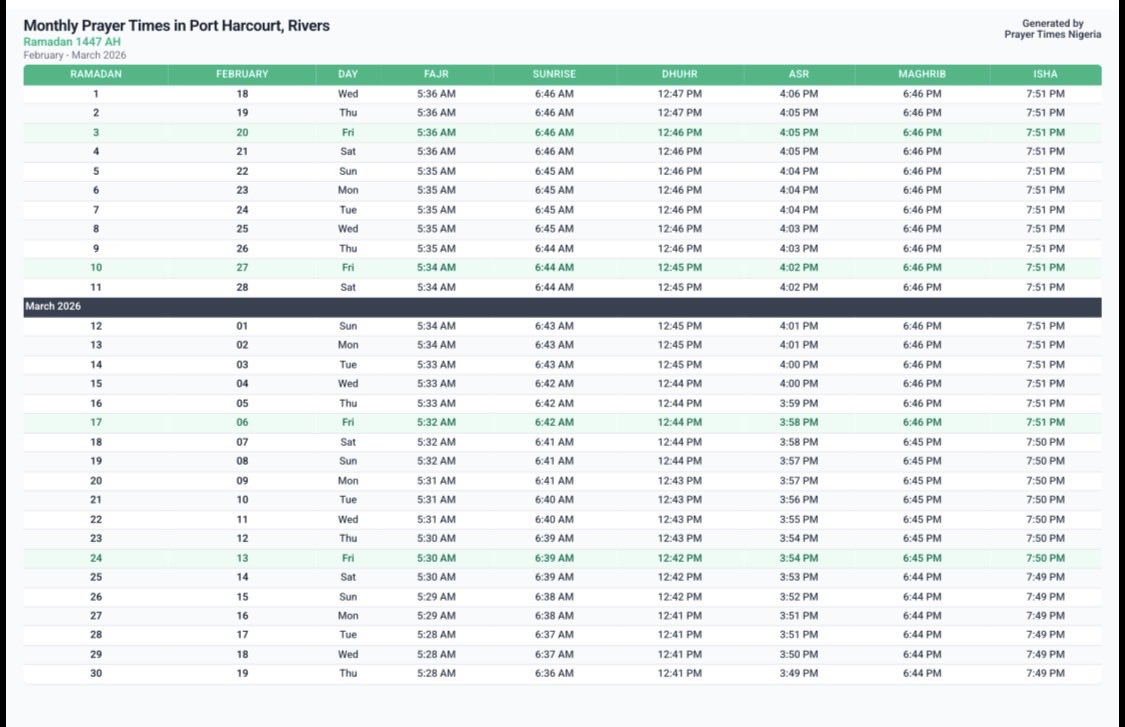Click the FAJR column header
Image resolution: width=1125 pixels, height=727 pixels.
point(435,74)
